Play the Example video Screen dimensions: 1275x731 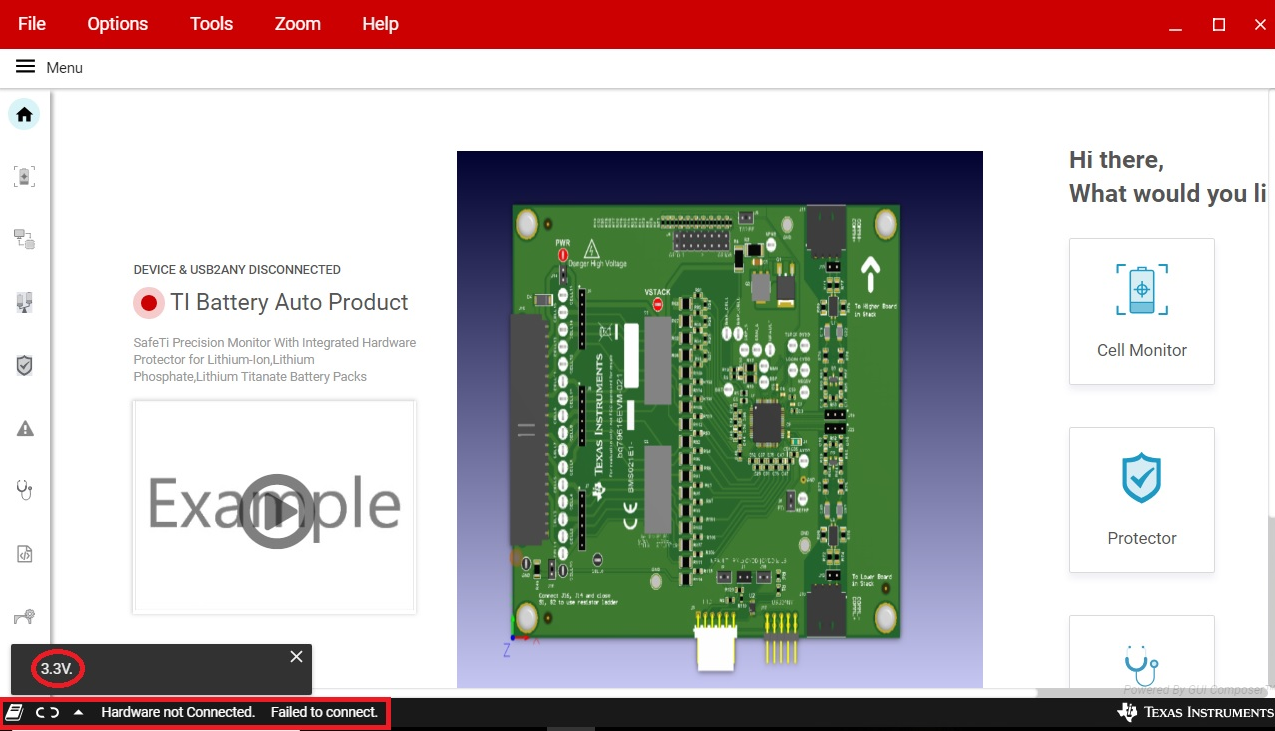click(276, 511)
